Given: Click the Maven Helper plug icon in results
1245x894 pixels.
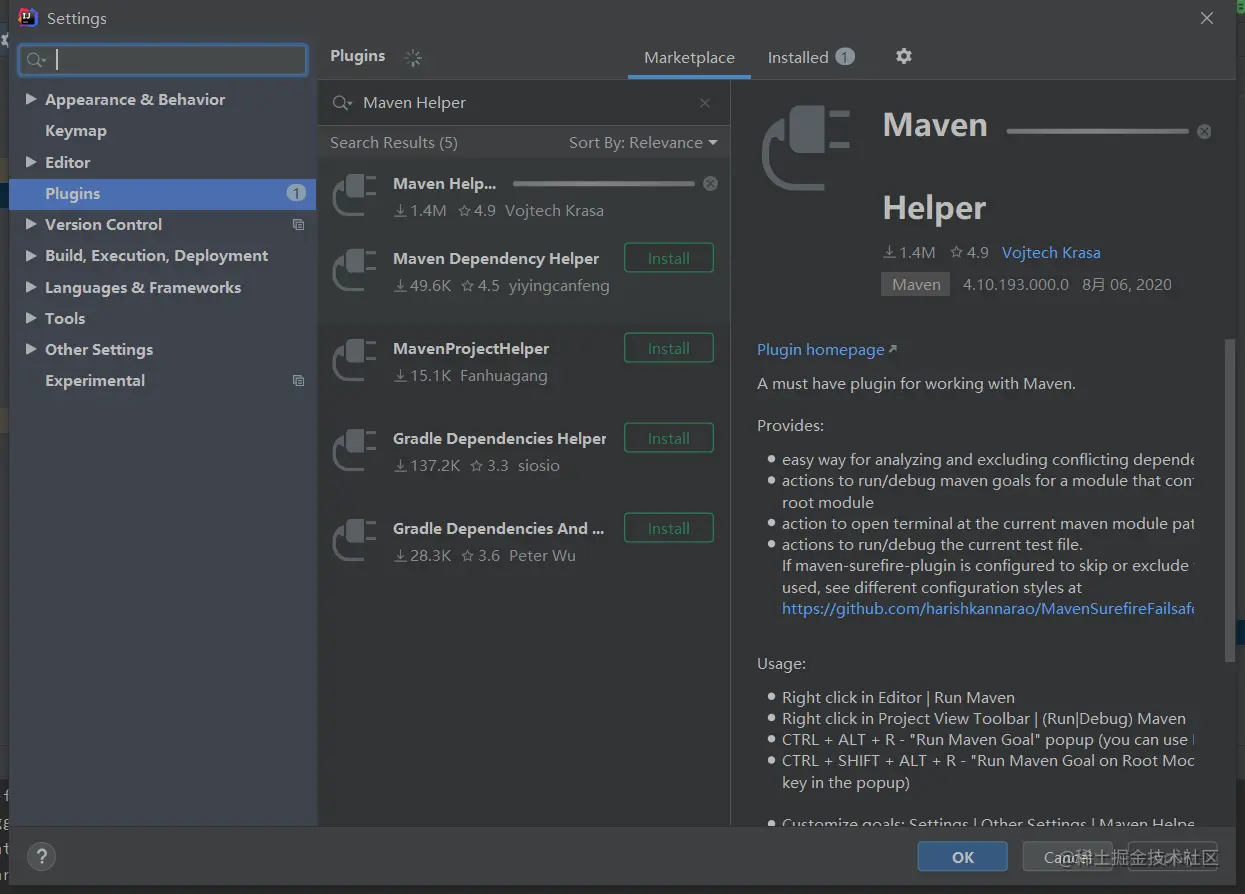Looking at the screenshot, I should point(355,195).
